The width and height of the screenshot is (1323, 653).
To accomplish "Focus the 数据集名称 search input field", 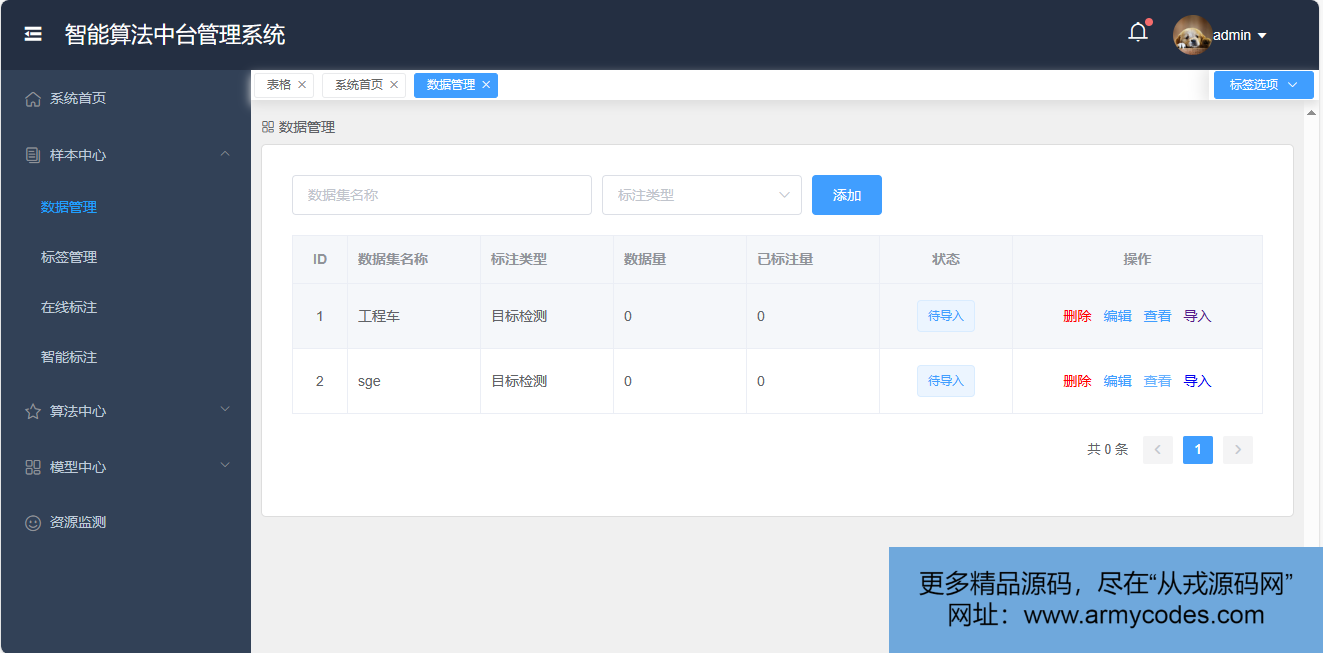I will pyautogui.click(x=441, y=195).
